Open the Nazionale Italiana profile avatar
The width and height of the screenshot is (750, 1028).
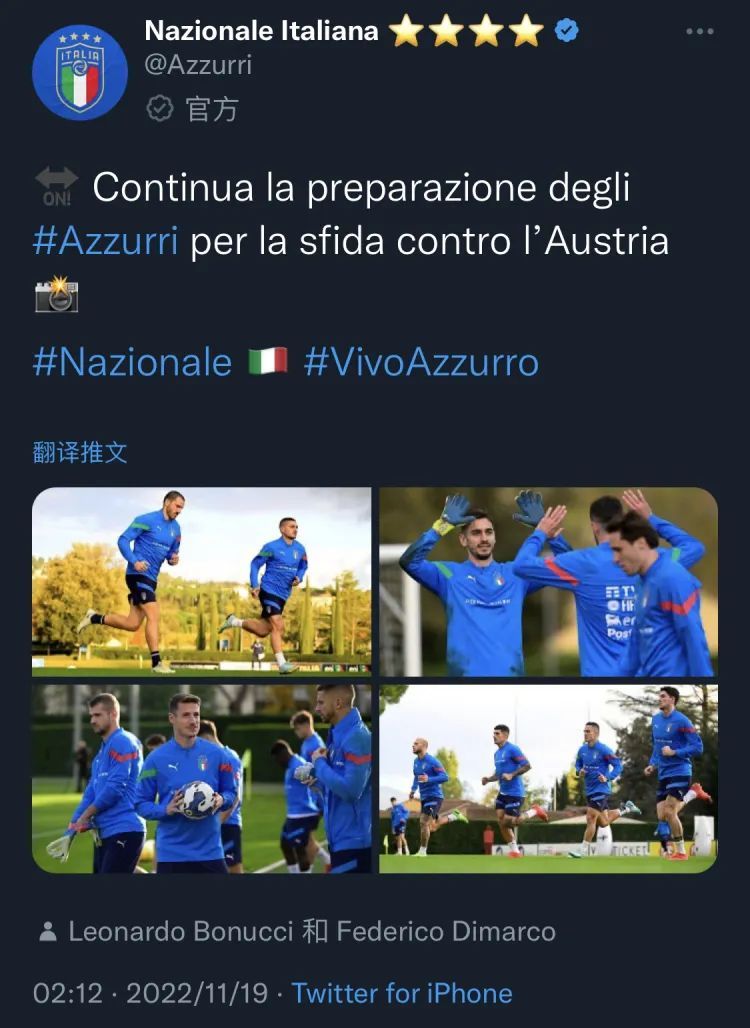pos(80,73)
